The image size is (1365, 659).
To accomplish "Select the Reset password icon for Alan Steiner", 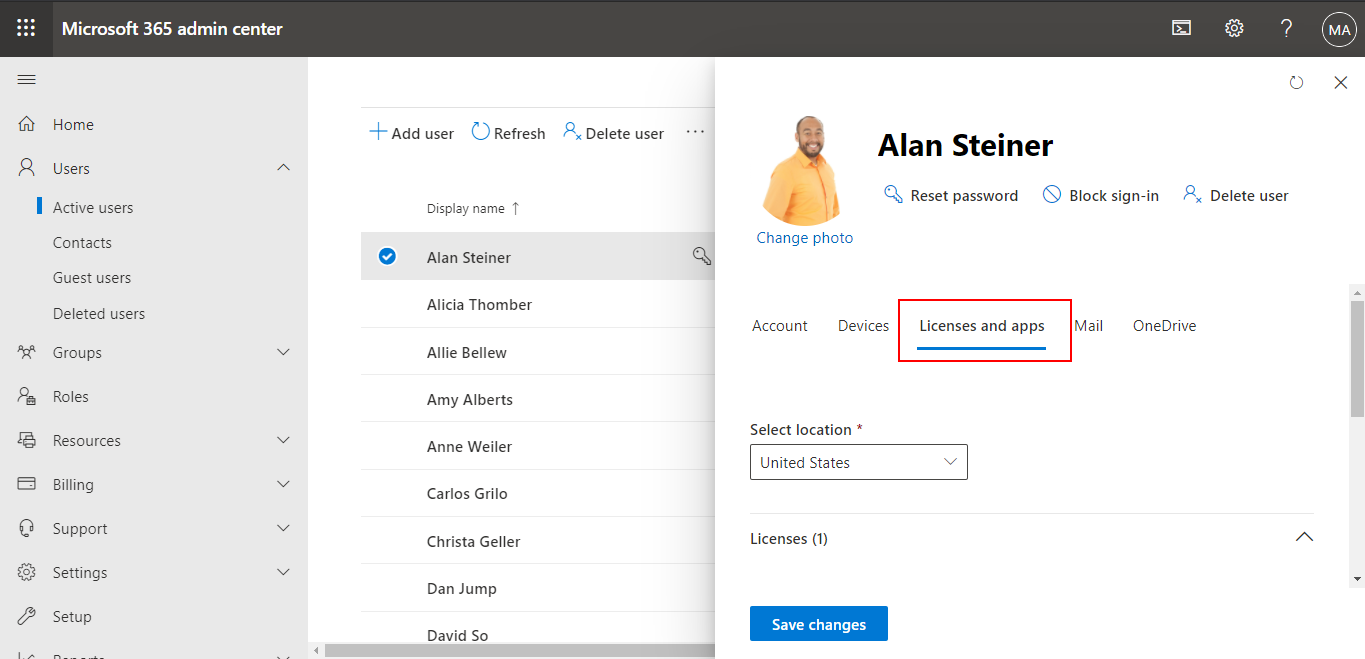I will (892, 194).
